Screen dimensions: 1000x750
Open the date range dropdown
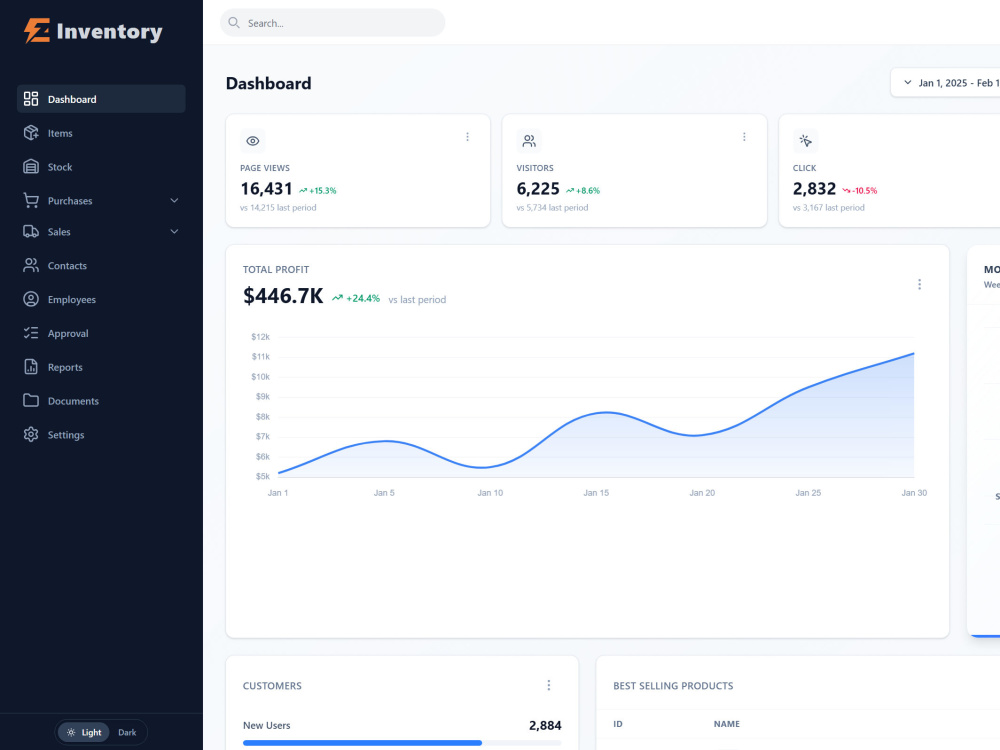(x=946, y=83)
